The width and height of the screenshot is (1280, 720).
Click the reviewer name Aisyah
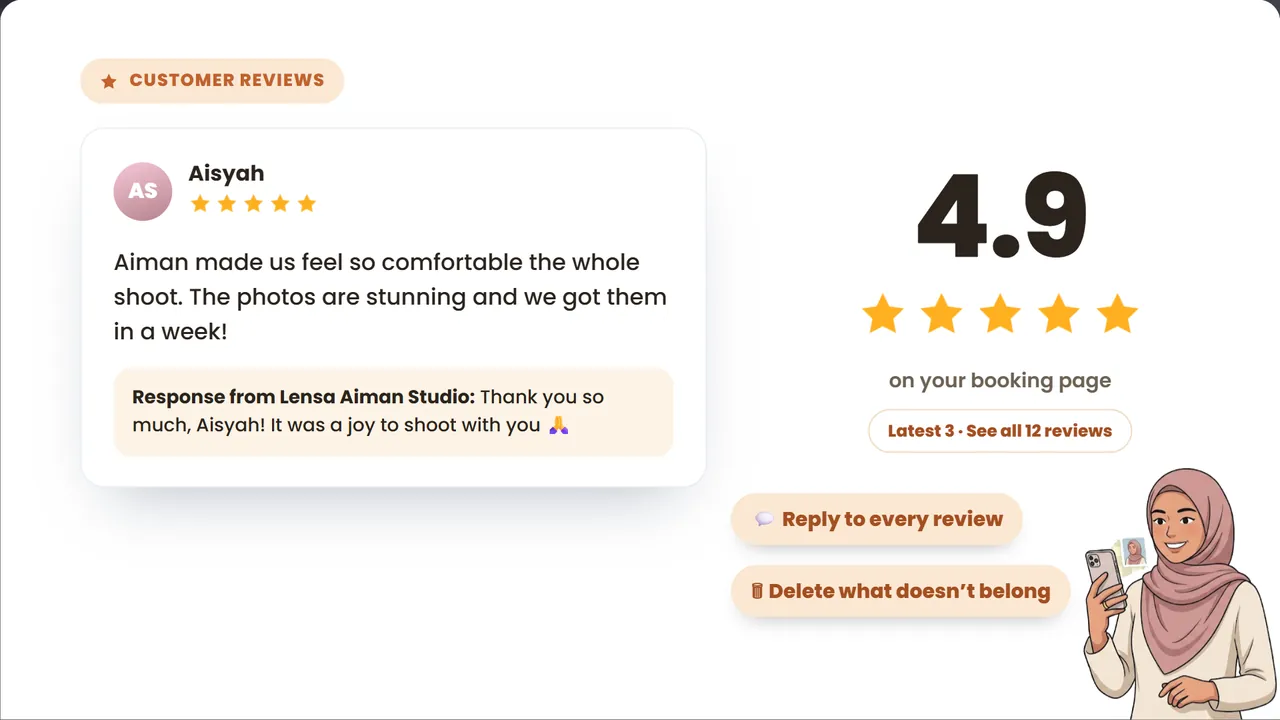[227, 173]
